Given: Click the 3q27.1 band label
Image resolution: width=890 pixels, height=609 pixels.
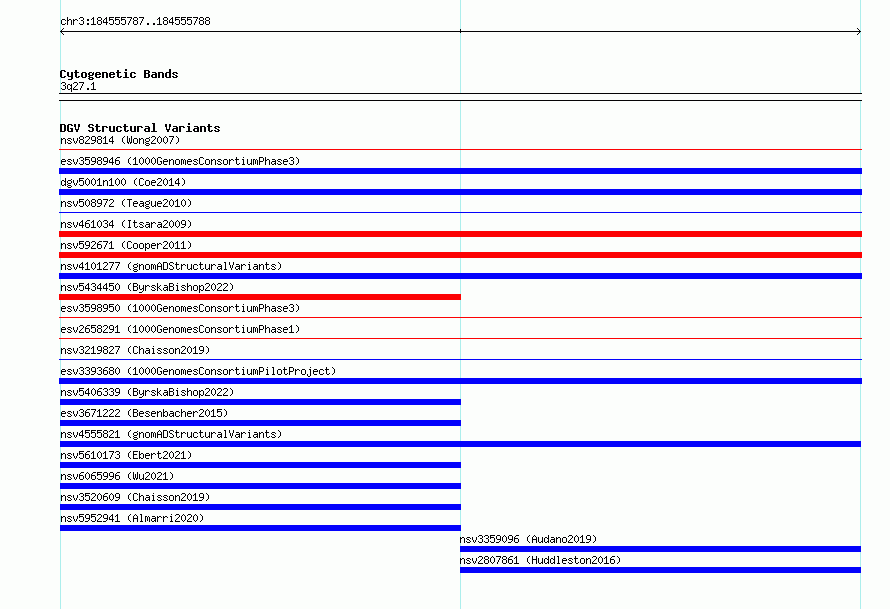Looking at the screenshot, I should [78, 86].
